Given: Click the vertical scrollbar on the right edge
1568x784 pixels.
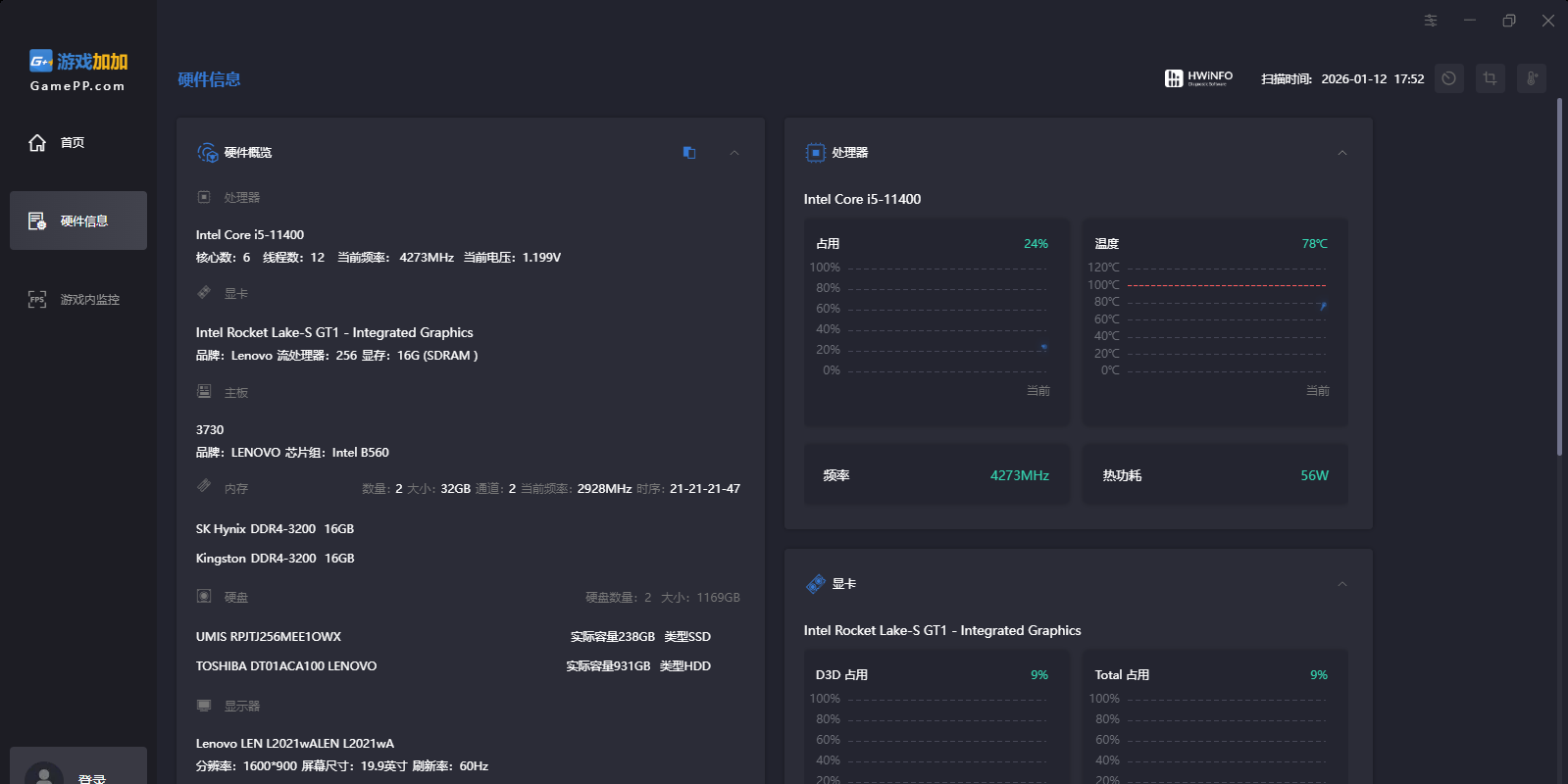Looking at the screenshot, I should 1559,274.
